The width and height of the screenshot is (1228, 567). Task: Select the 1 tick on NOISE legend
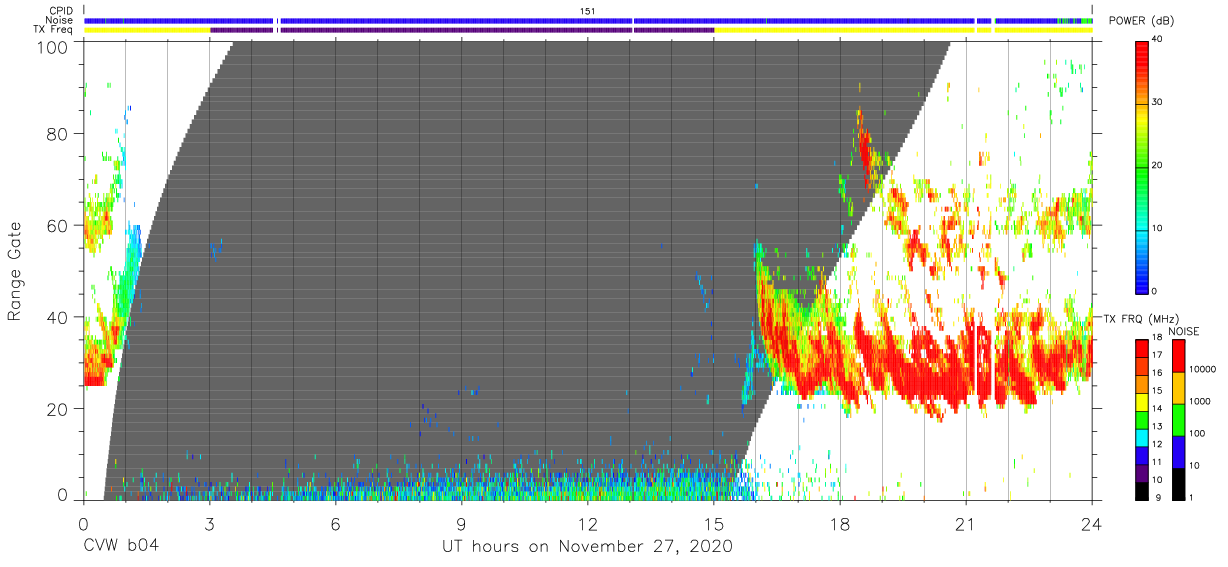pyautogui.click(x=1193, y=497)
